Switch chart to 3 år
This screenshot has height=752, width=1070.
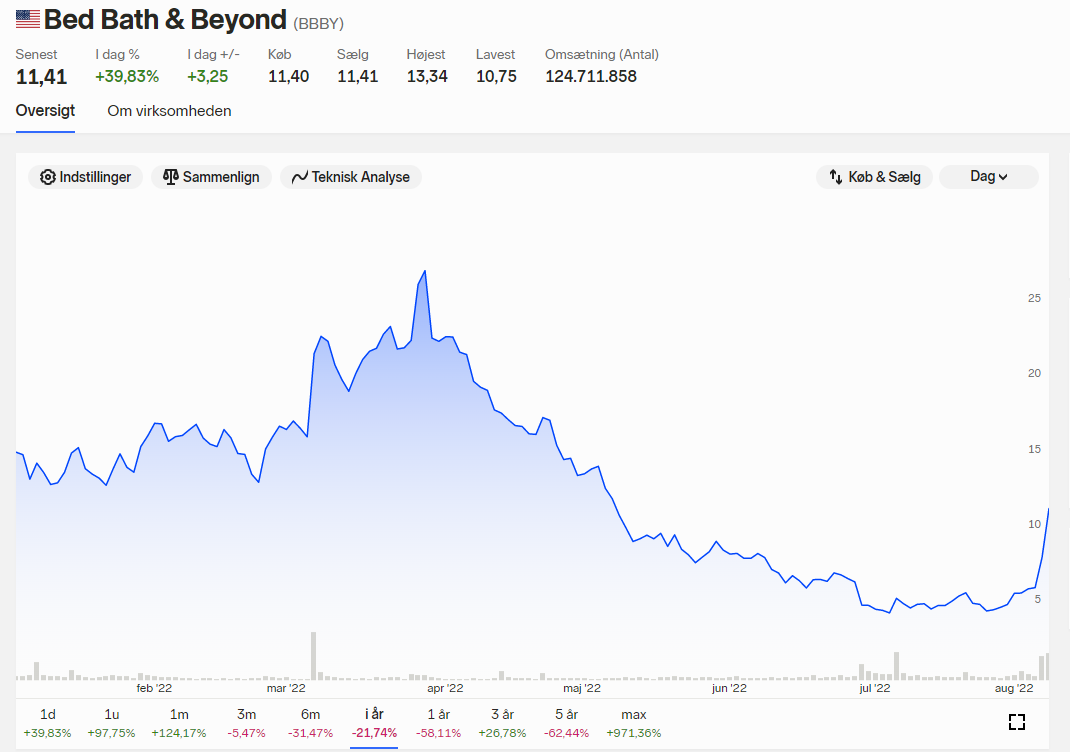click(502, 723)
